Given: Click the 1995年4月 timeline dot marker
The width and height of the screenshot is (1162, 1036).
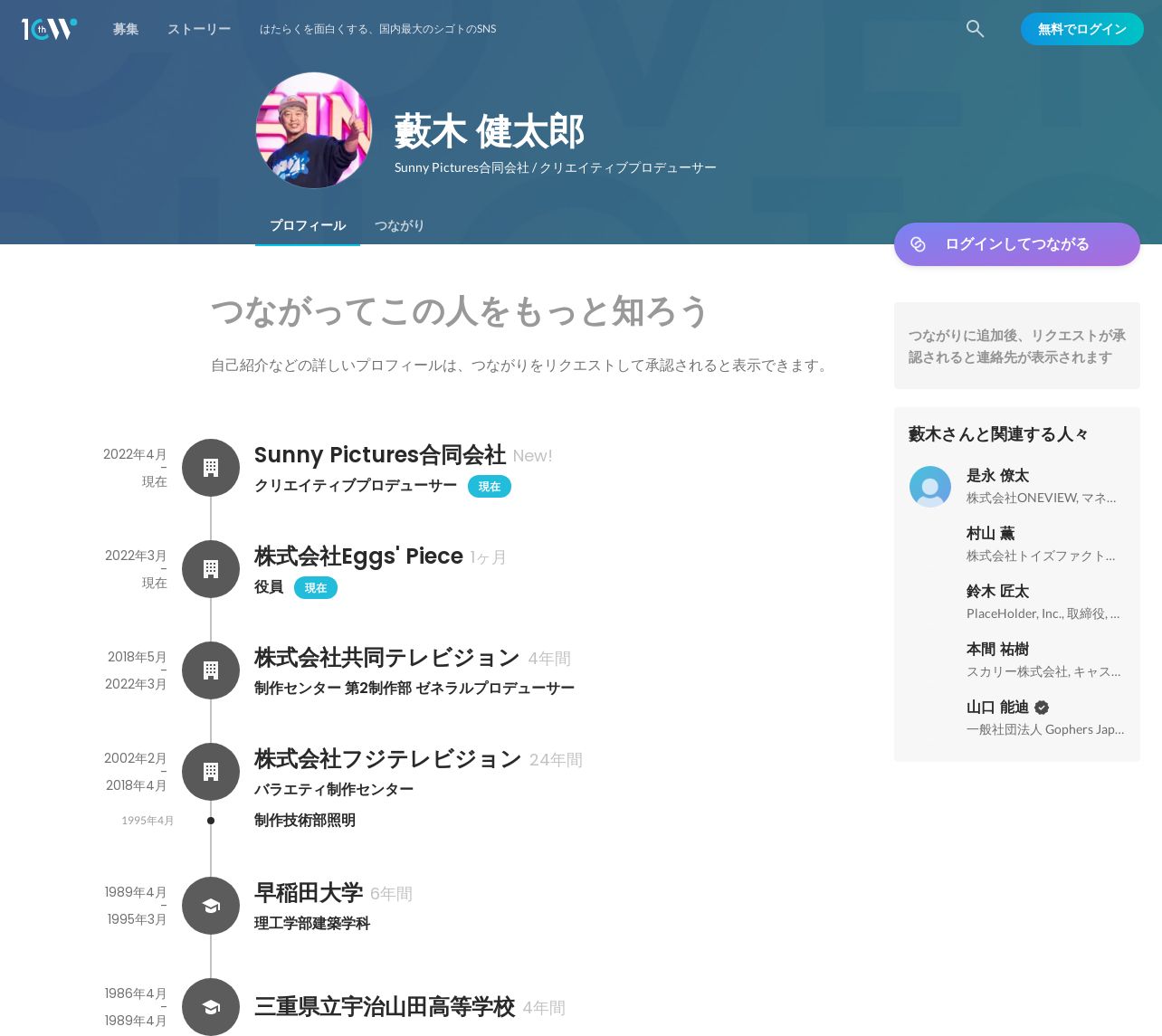Looking at the screenshot, I should [x=211, y=821].
